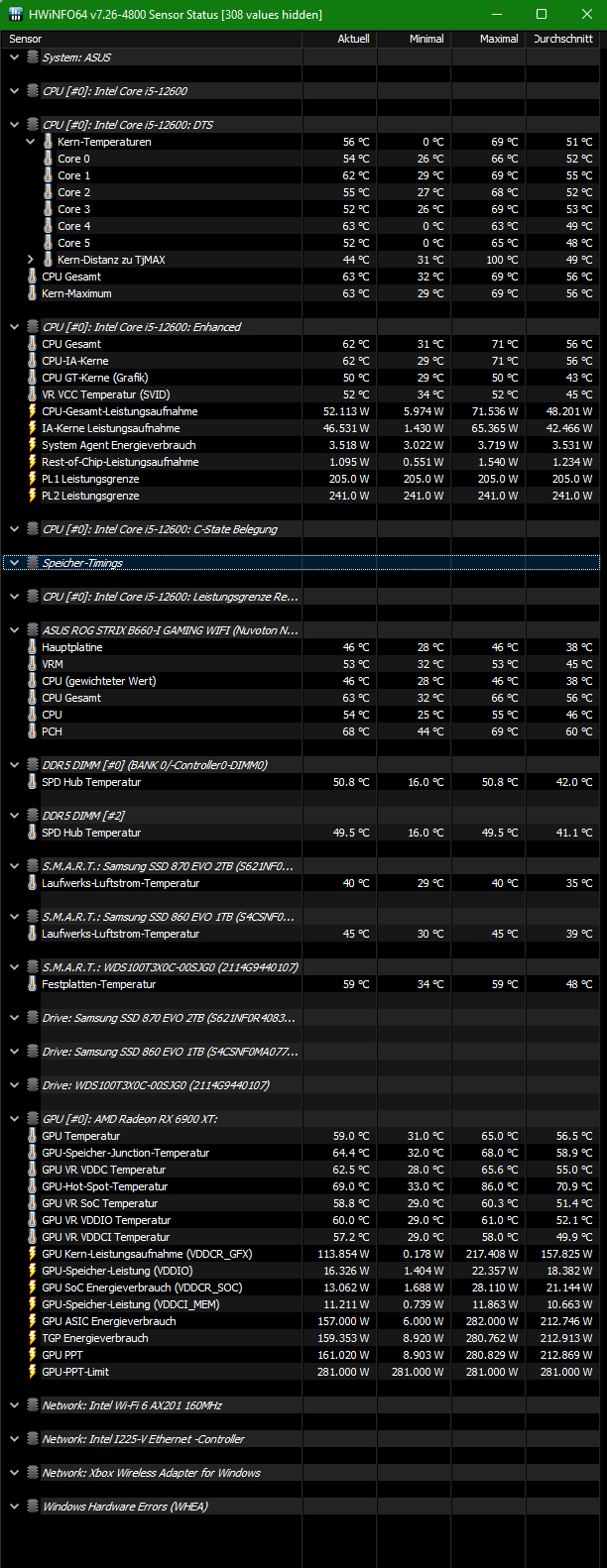
Task: Select the TGP Energieverbrauch row
Action: [302, 1338]
